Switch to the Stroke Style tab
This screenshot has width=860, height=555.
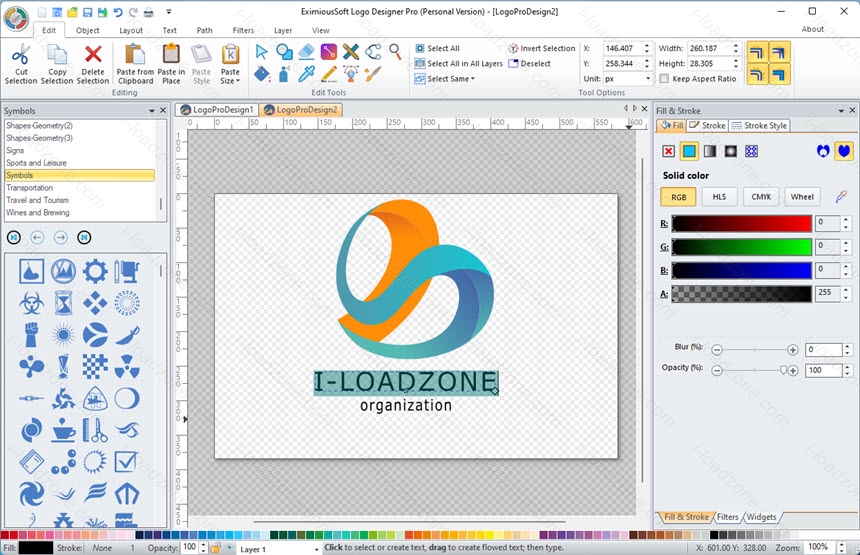tap(759, 126)
